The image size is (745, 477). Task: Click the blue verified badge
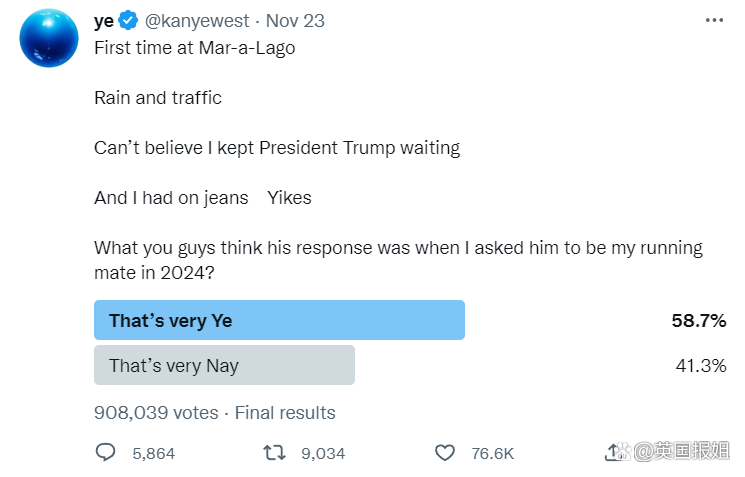(128, 21)
